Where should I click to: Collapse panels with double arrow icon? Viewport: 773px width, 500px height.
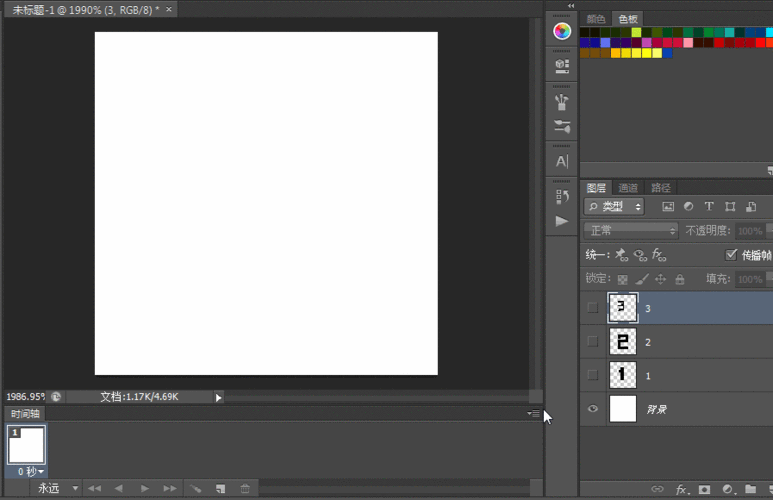[x=571, y=5]
